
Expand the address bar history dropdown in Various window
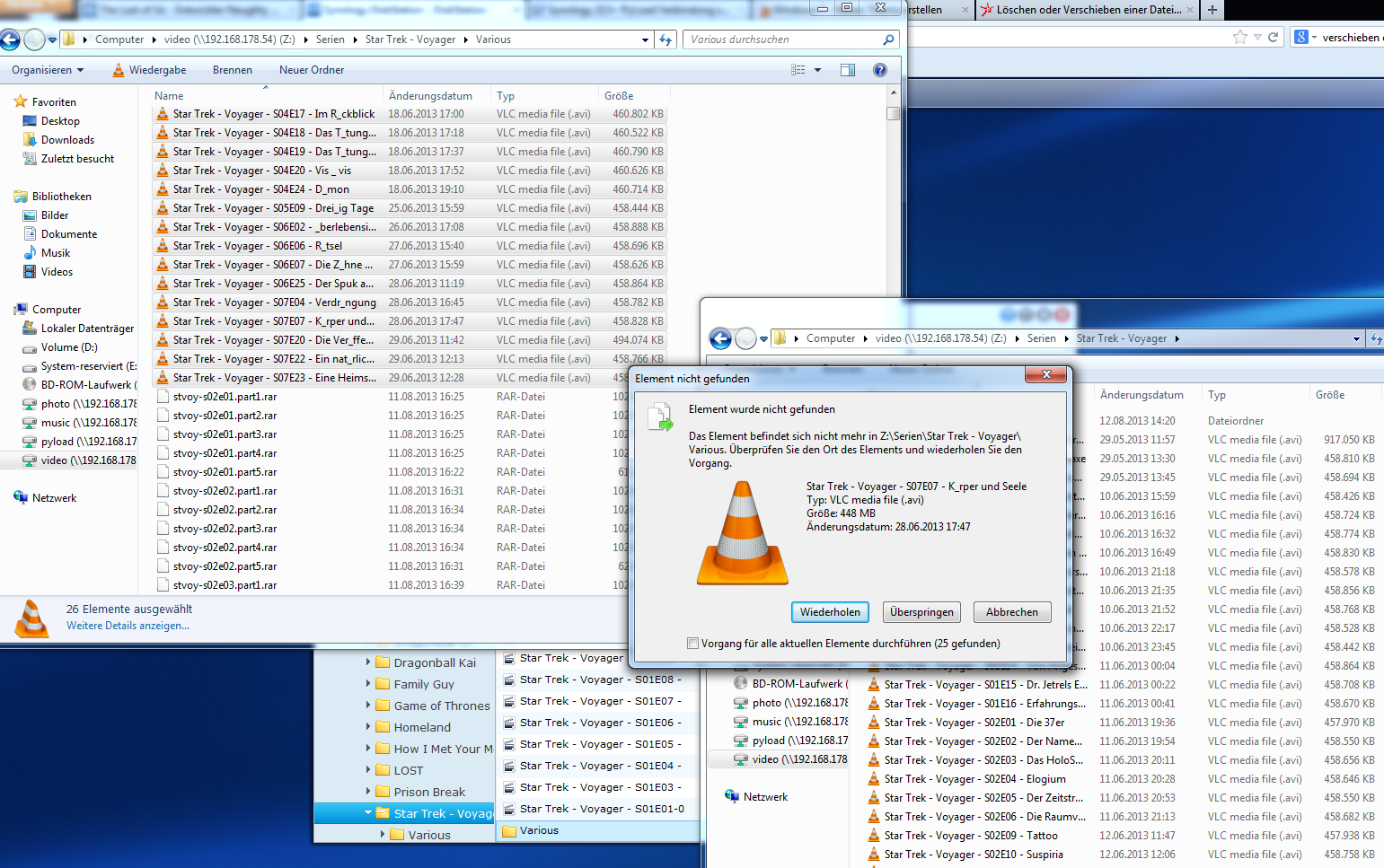click(645, 39)
